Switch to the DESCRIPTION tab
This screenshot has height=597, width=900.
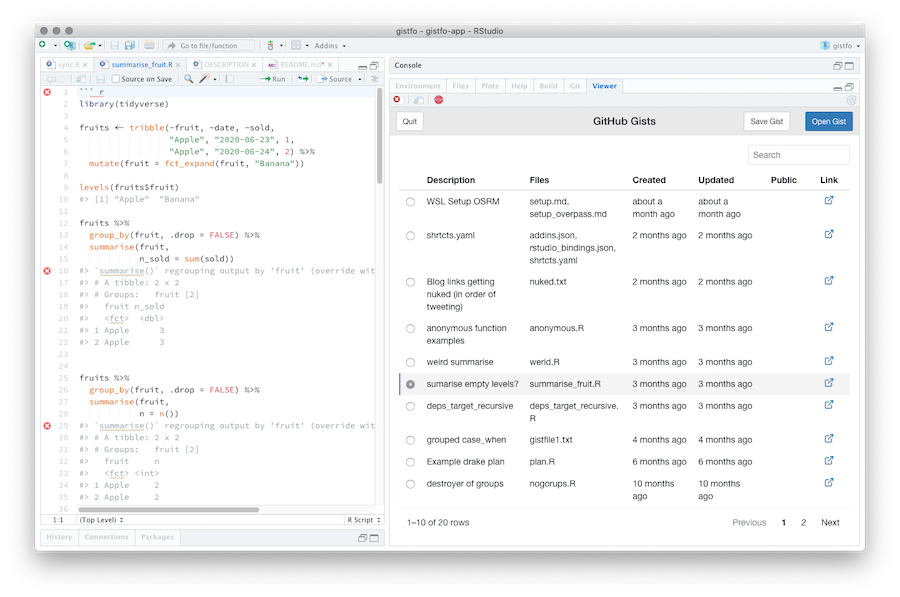click(x=224, y=65)
